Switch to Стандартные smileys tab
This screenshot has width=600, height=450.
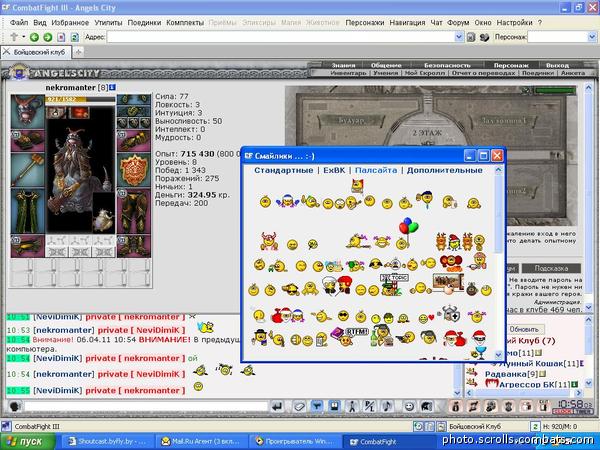[284, 170]
